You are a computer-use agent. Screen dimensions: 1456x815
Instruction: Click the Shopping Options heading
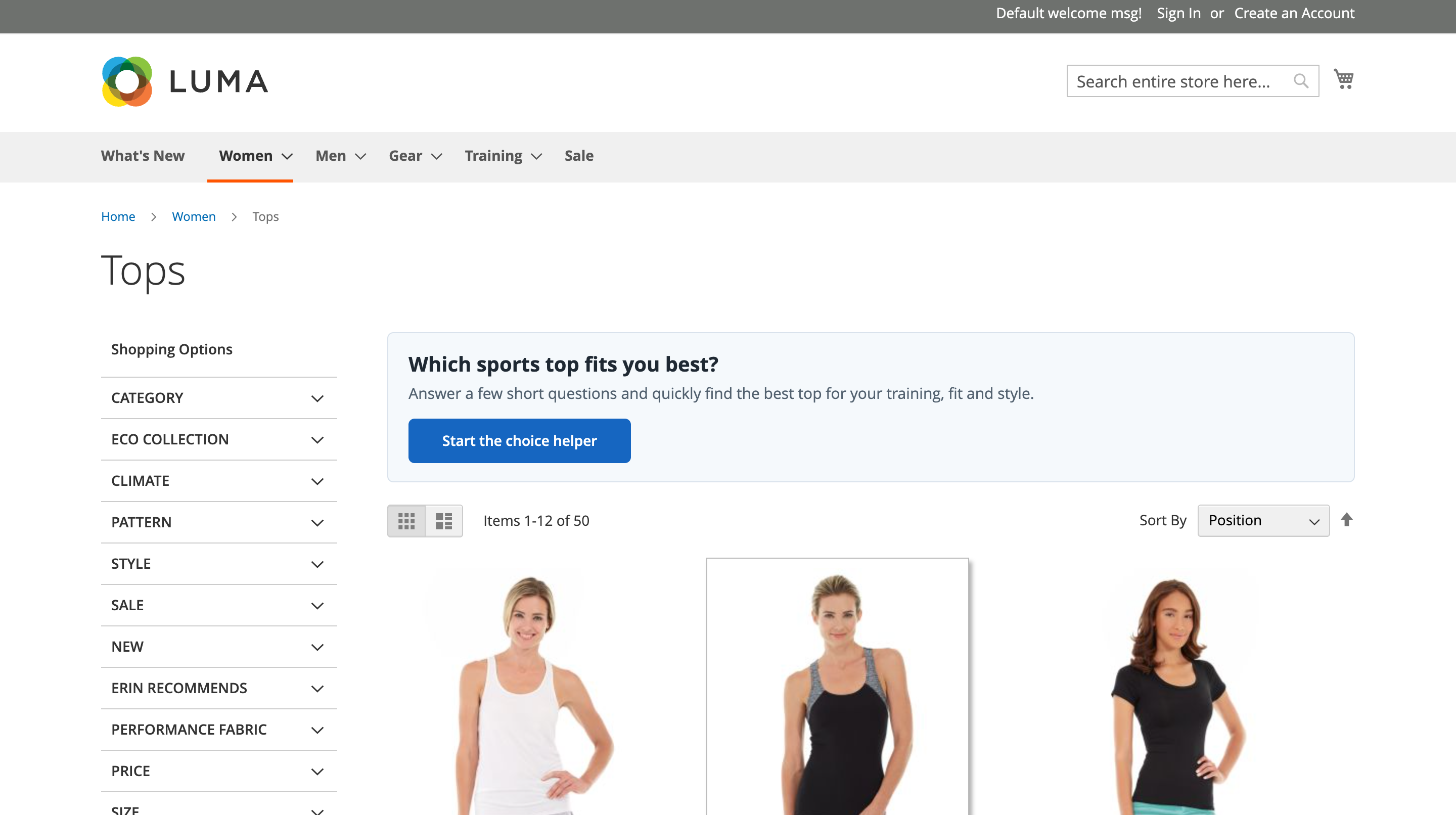click(x=172, y=349)
